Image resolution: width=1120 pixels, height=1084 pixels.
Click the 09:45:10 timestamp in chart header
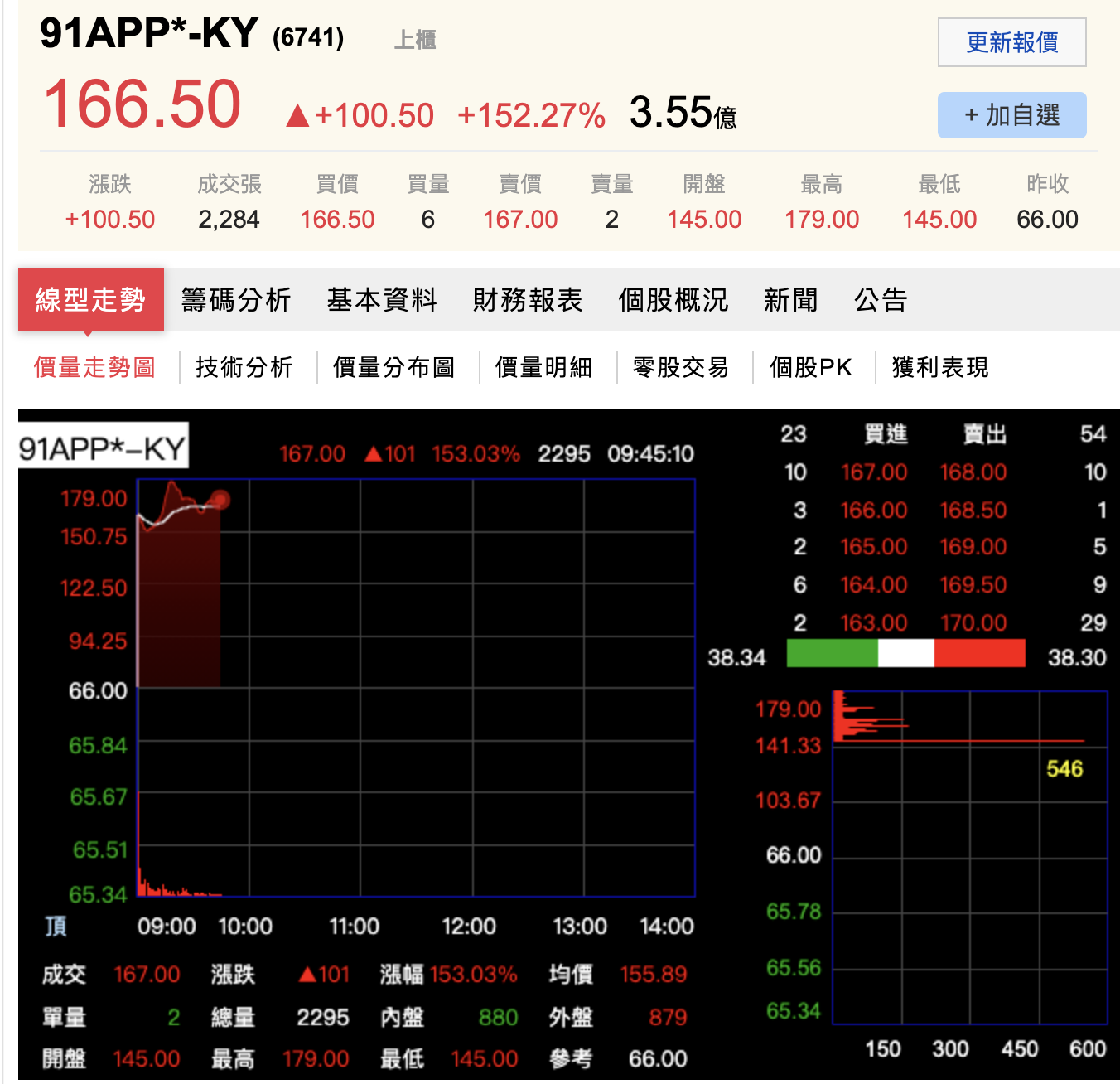click(650, 454)
